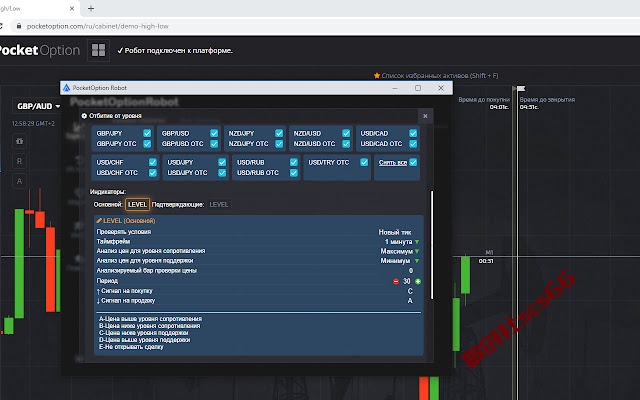
Task: Click the PocketOption Robot window logo icon
Action: (x=67, y=88)
